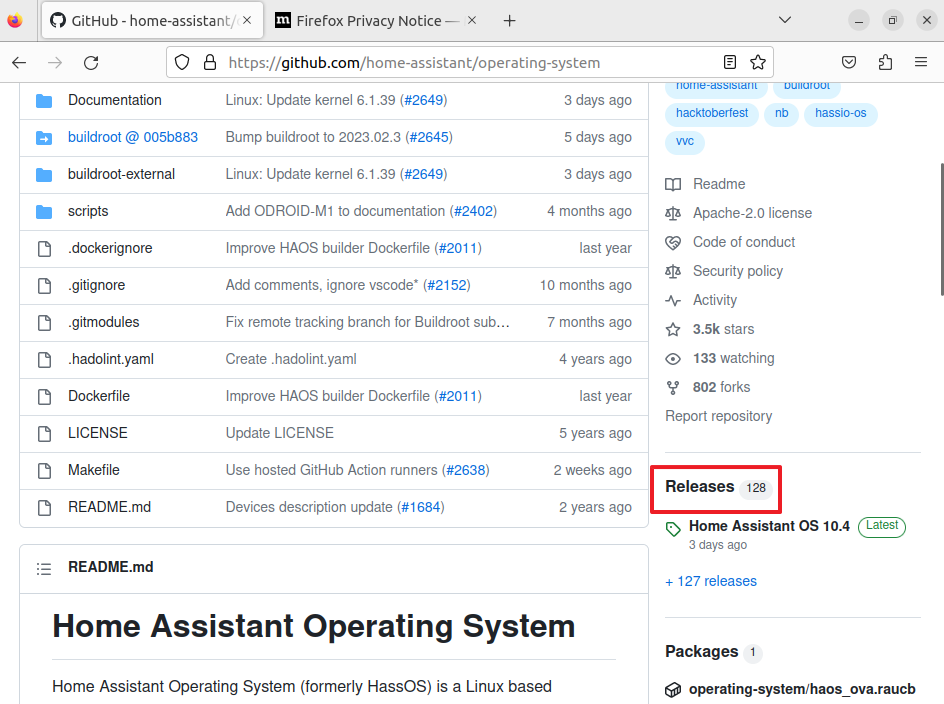Click the Dockerfile file icon
944x704 pixels.
[45, 397]
